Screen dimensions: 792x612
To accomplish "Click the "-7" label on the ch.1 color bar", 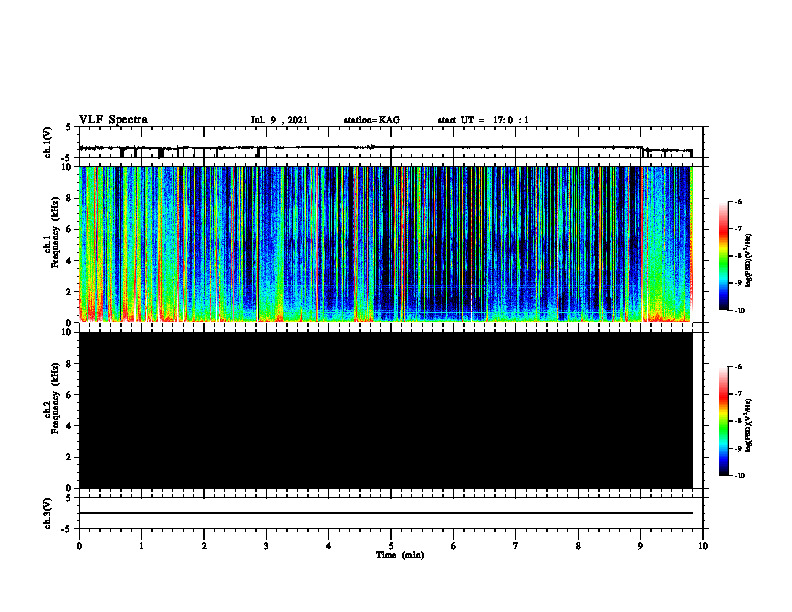I will (738, 229).
